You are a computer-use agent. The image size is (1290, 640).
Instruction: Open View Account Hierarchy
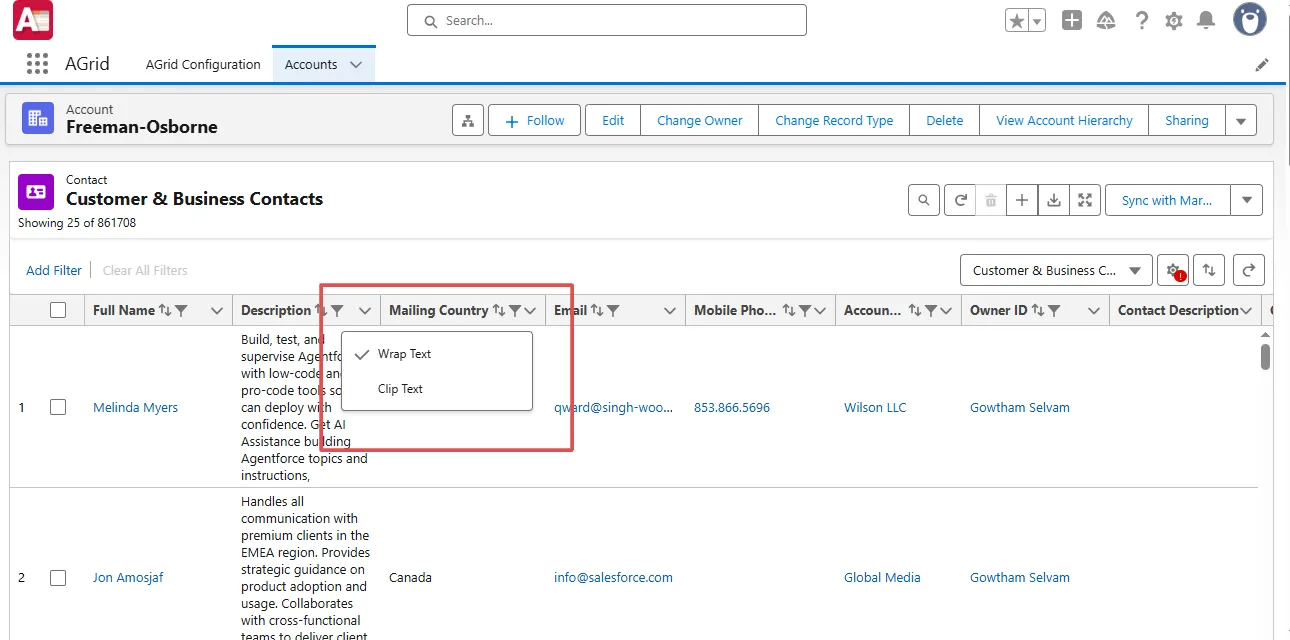[x=1064, y=120]
